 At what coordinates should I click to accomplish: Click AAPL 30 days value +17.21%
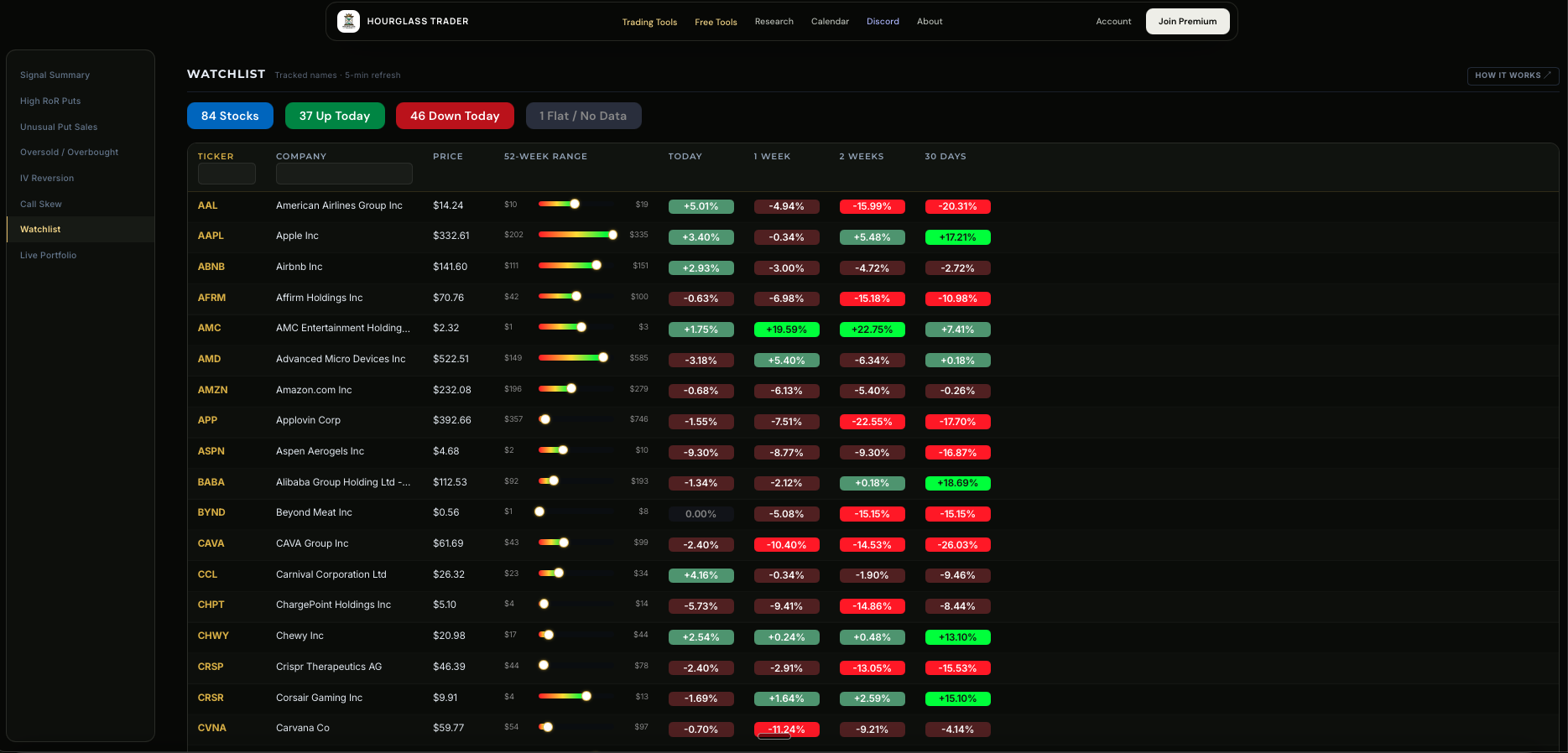click(x=957, y=237)
